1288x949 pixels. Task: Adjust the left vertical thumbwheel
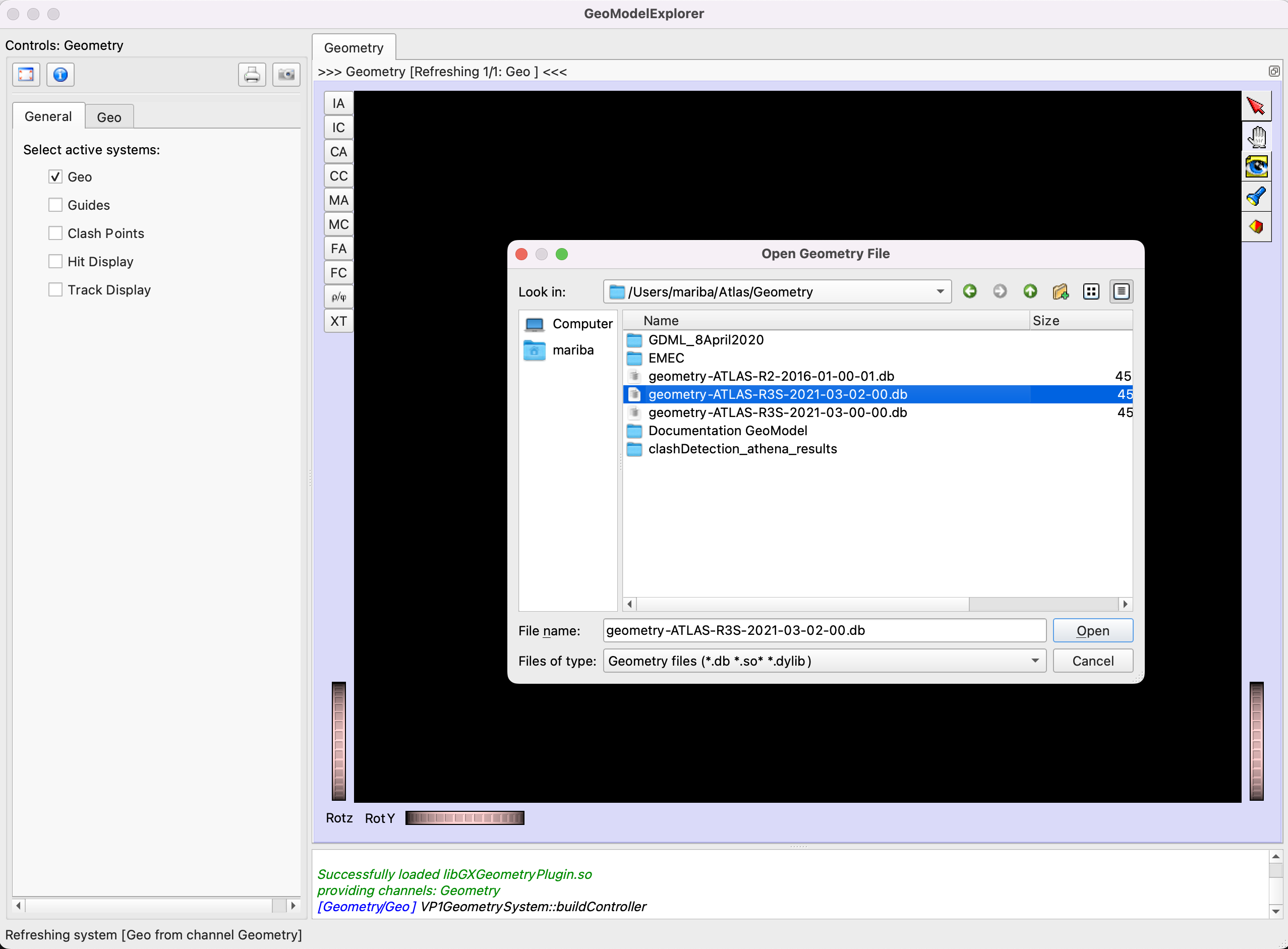point(338,741)
